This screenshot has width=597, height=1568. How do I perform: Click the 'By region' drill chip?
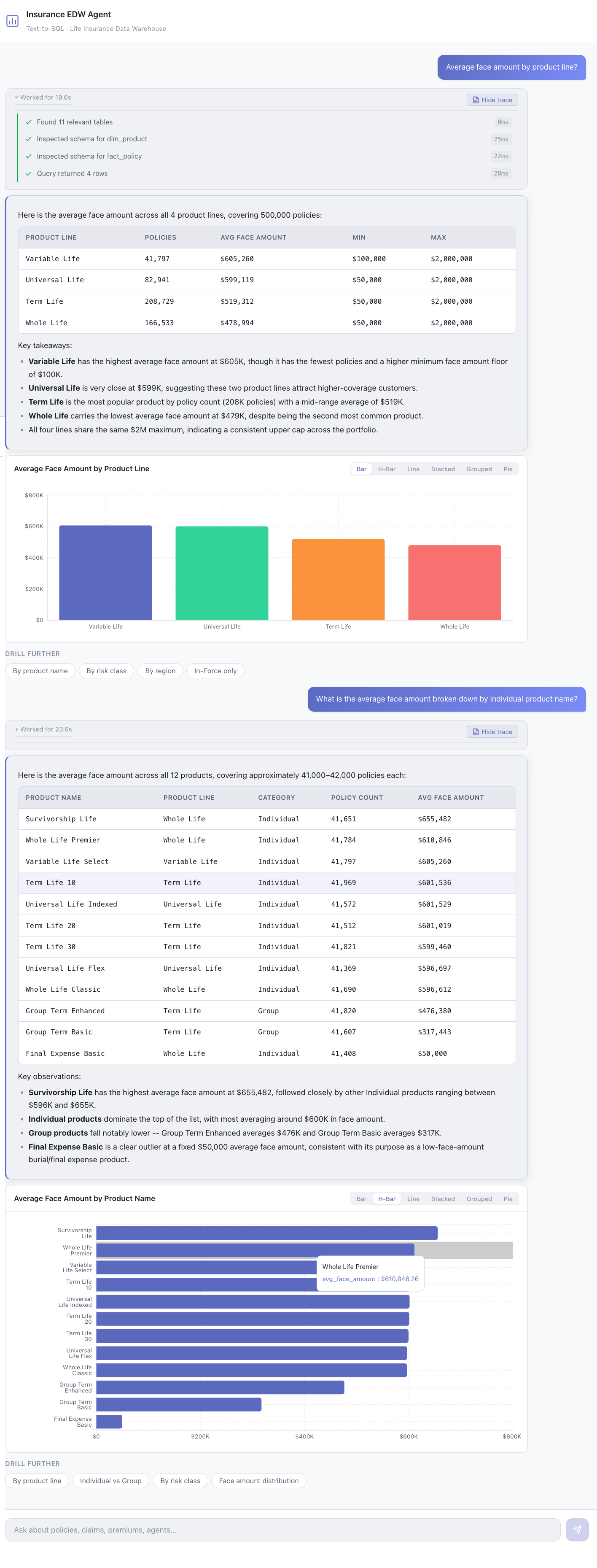(x=160, y=671)
